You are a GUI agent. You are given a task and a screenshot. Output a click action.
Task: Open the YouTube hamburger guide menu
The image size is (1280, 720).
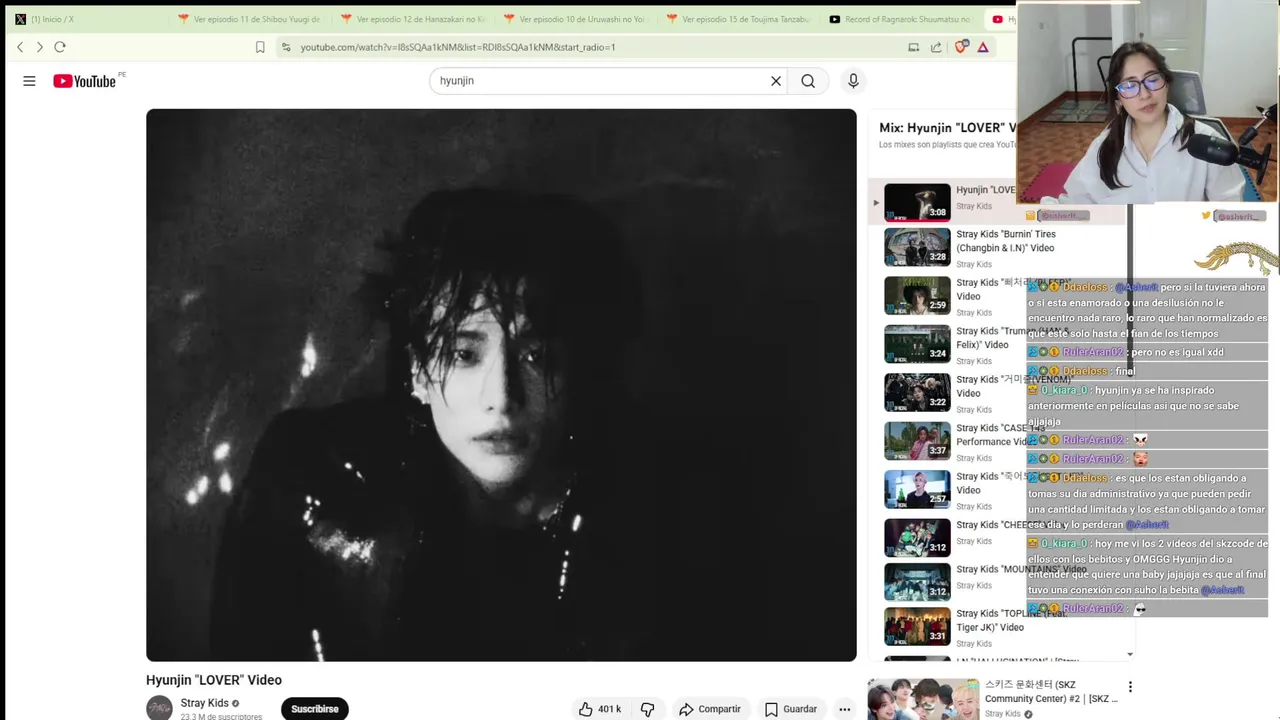29,81
